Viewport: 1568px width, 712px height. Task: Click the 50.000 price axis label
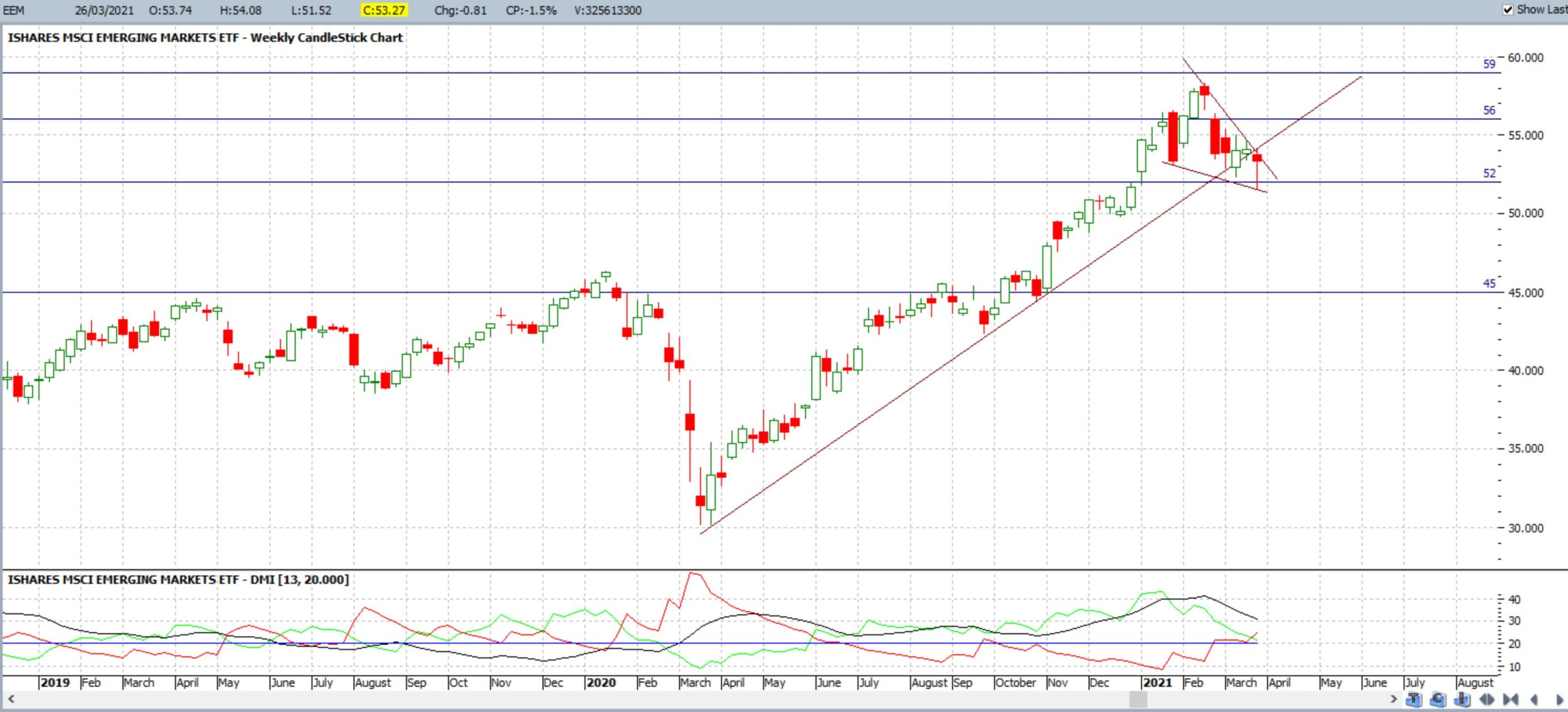1525,213
